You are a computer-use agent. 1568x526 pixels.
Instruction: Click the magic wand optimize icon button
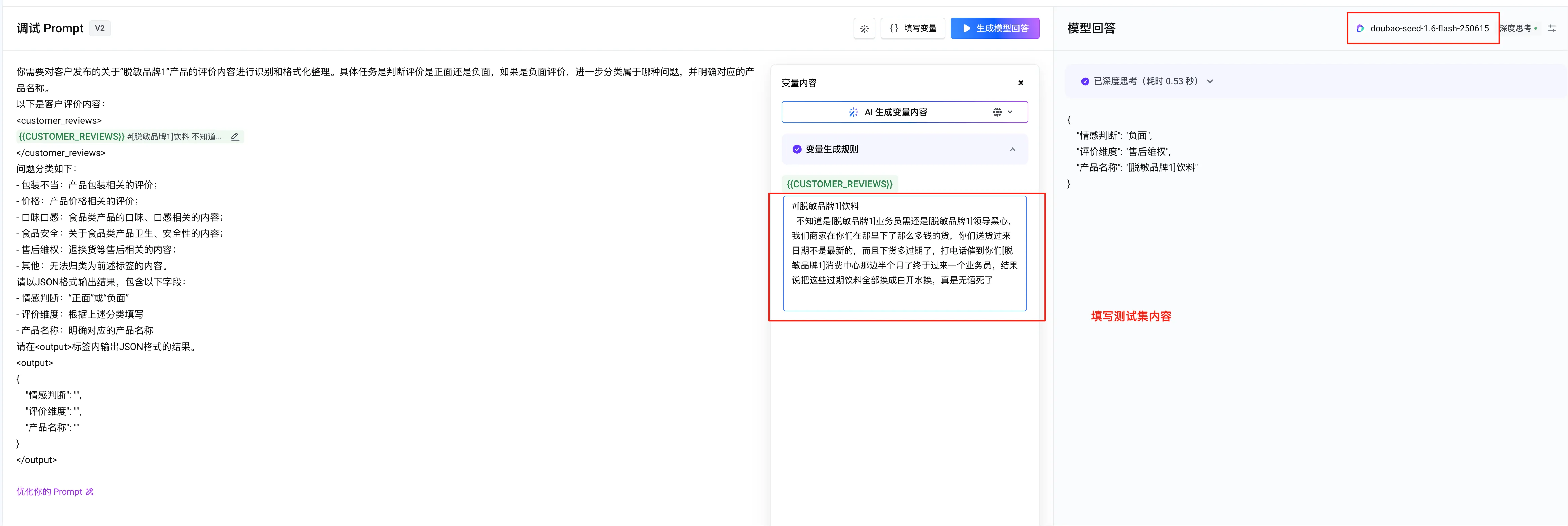(x=864, y=29)
